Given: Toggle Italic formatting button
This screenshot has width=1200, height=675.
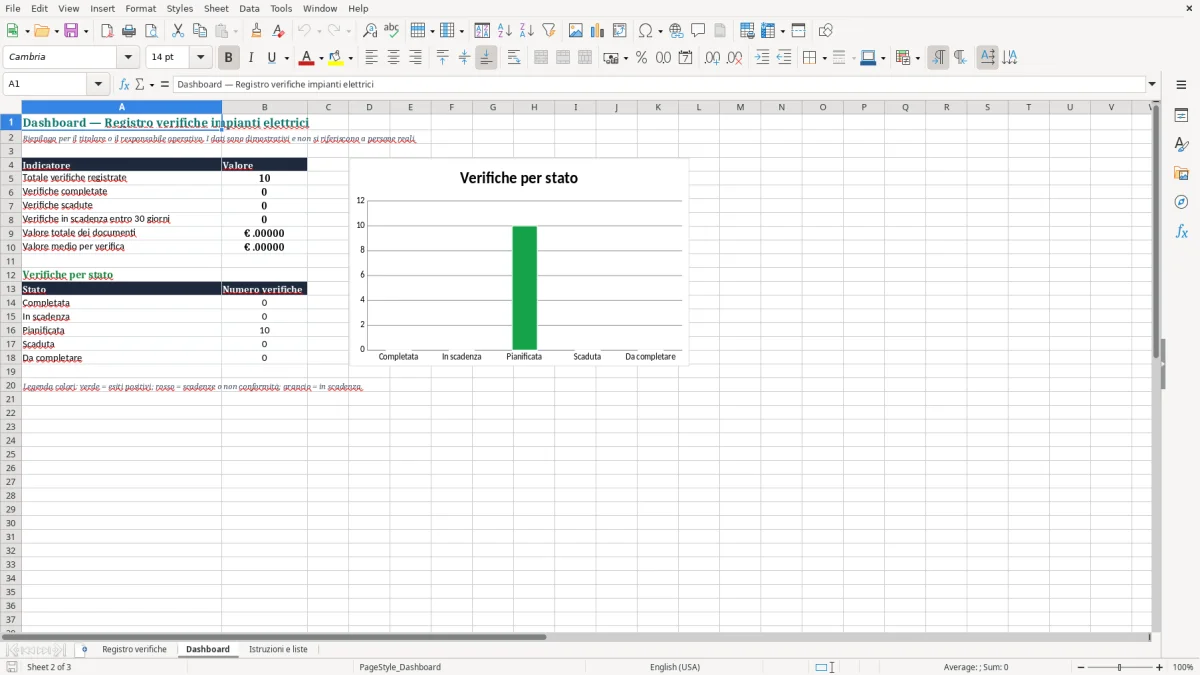Looking at the screenshot, I should click(250, 58).
